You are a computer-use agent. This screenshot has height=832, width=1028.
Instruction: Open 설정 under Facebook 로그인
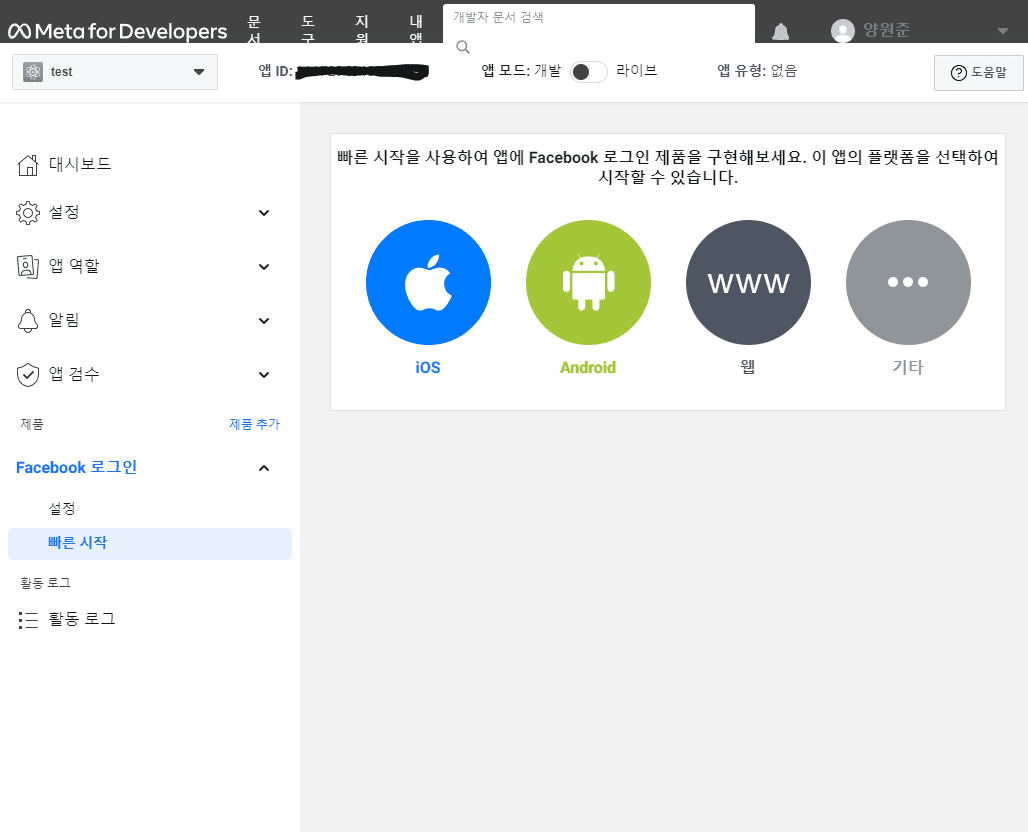[x=62, y=508]
